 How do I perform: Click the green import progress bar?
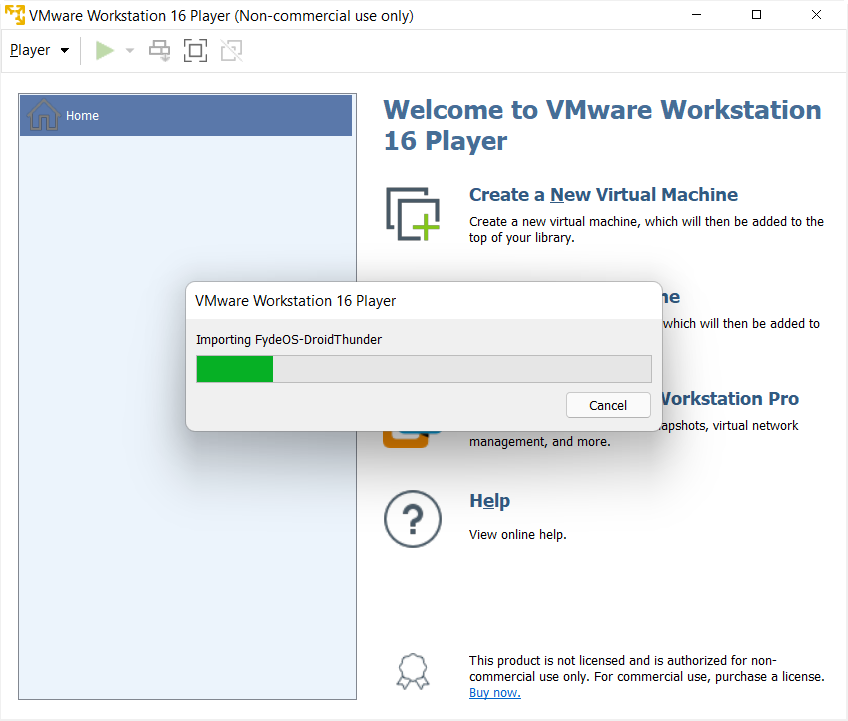tap(424, 369)
